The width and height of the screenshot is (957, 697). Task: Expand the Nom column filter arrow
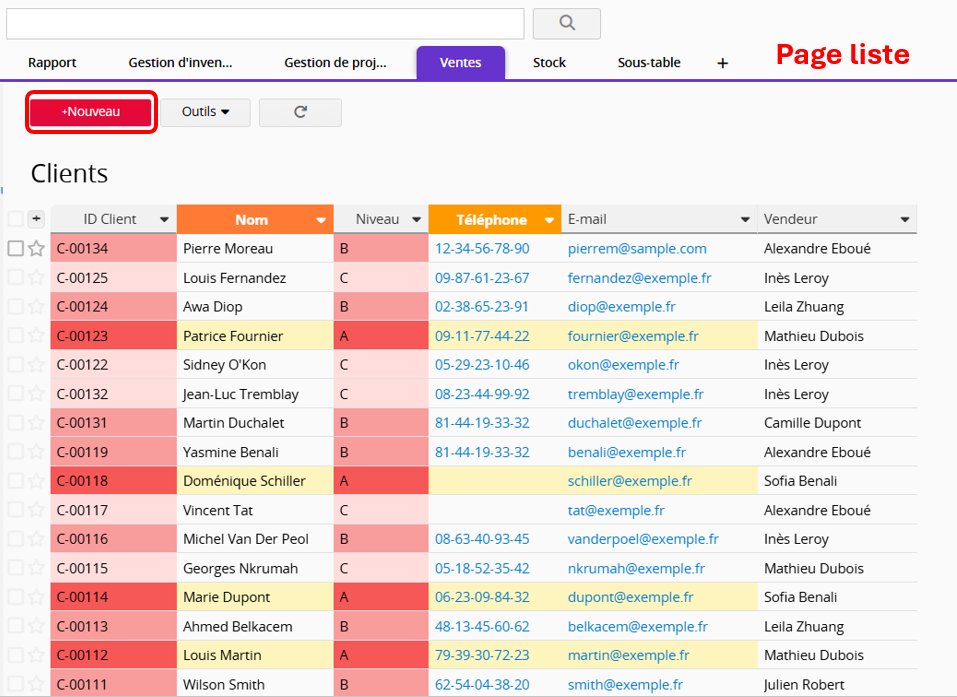tap(321, 220)
